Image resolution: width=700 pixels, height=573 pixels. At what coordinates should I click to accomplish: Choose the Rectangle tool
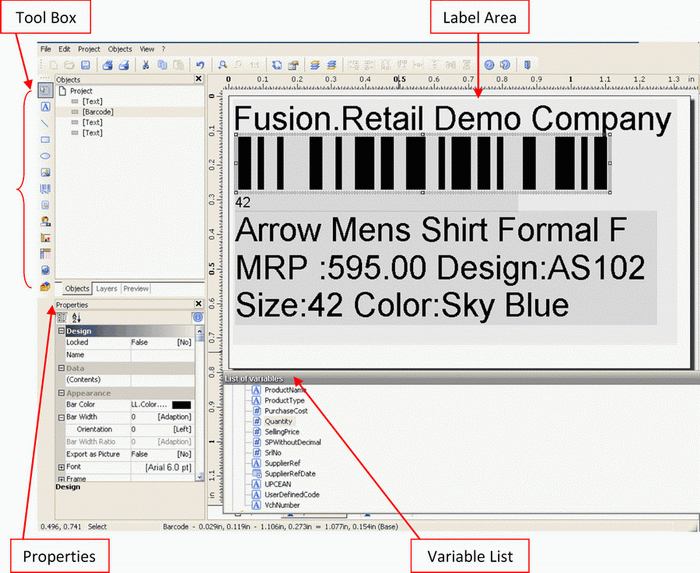click(46, 140)
